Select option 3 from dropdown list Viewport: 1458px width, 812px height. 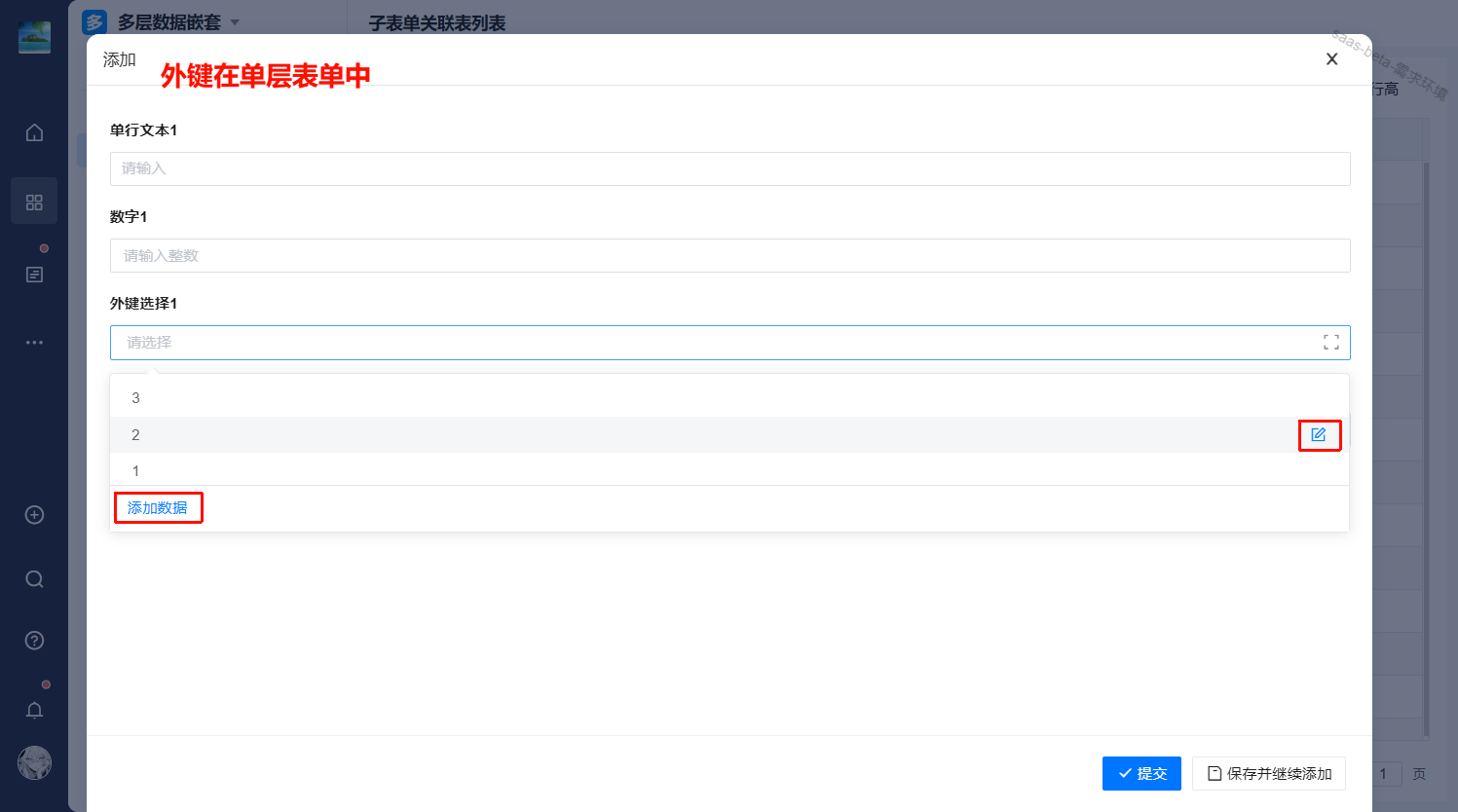135,398
